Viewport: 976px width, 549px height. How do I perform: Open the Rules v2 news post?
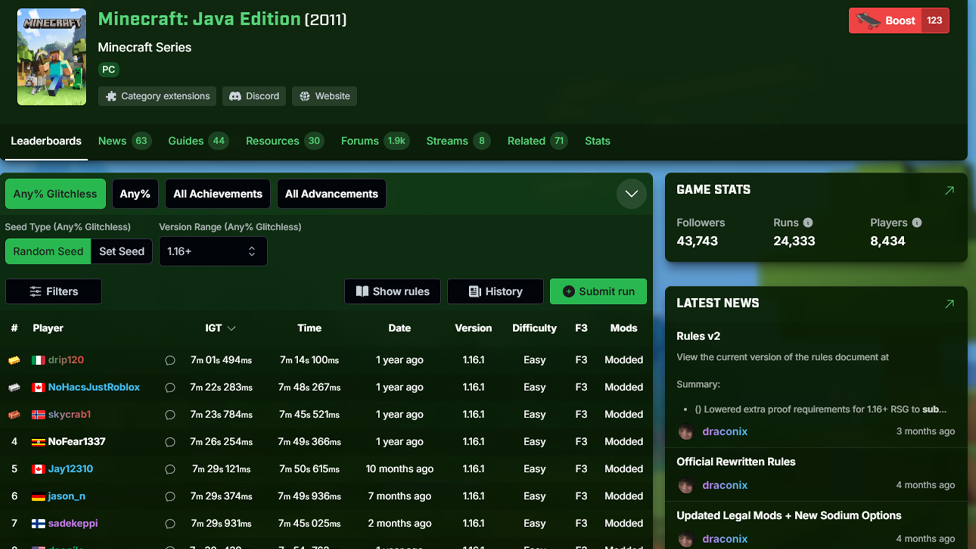pos(698,336)
